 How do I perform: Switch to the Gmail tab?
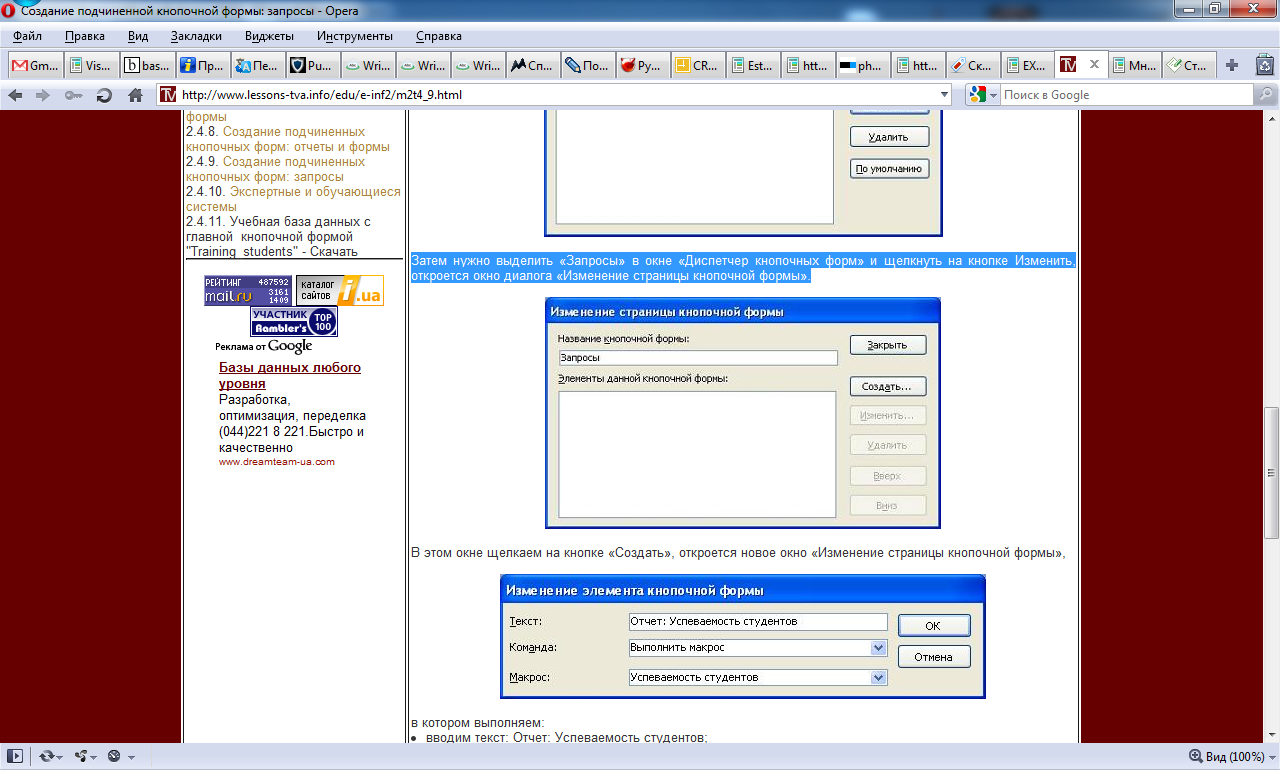(x=35, y=66)
